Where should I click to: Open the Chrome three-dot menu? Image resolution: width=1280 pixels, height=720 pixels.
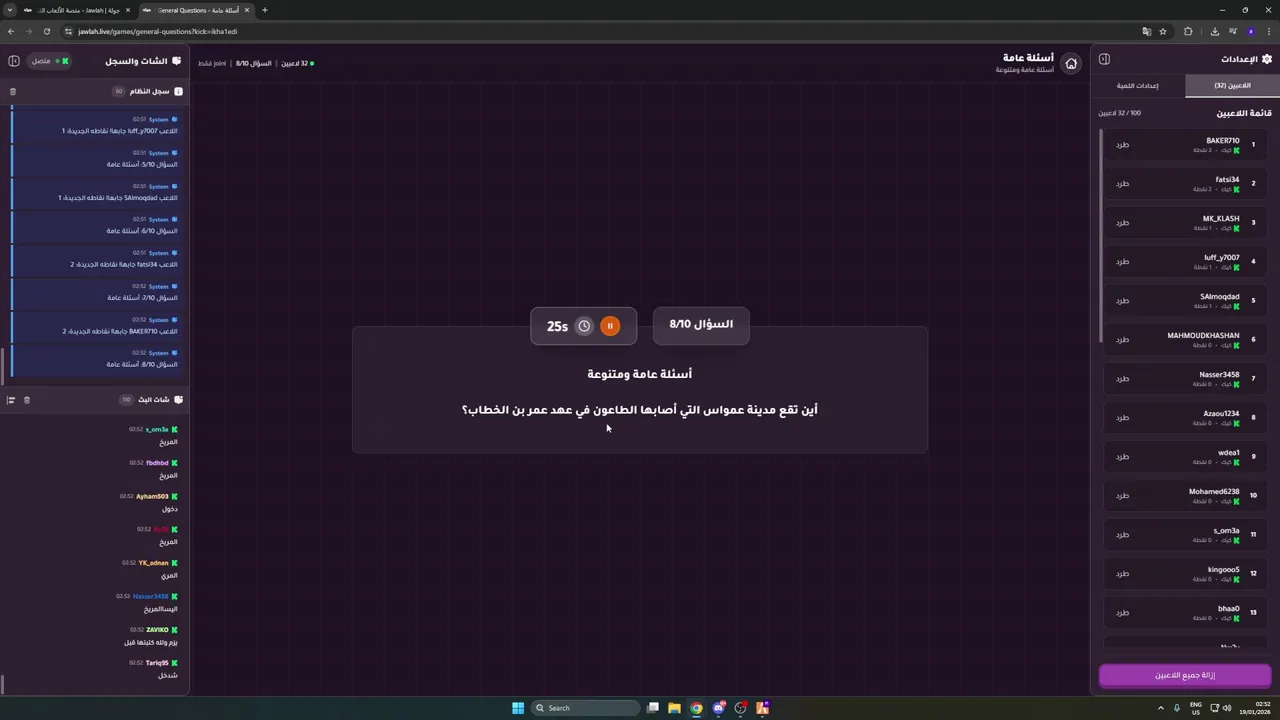click(x=1268, y=31)
